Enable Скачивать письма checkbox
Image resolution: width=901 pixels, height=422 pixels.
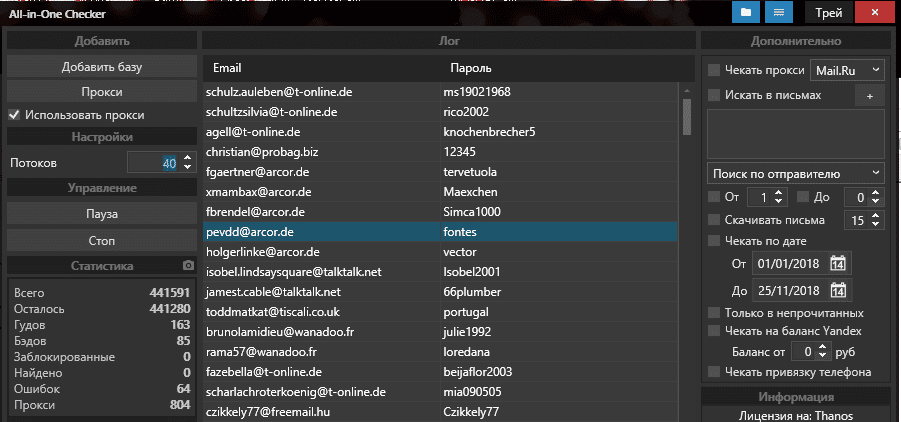[x=714, y=220]
